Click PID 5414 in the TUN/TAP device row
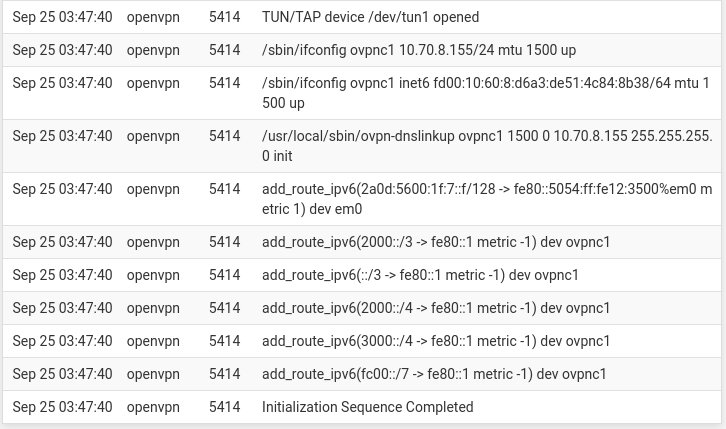The width and height of the screenshot is (726, 429). click(x=225, y=17)
